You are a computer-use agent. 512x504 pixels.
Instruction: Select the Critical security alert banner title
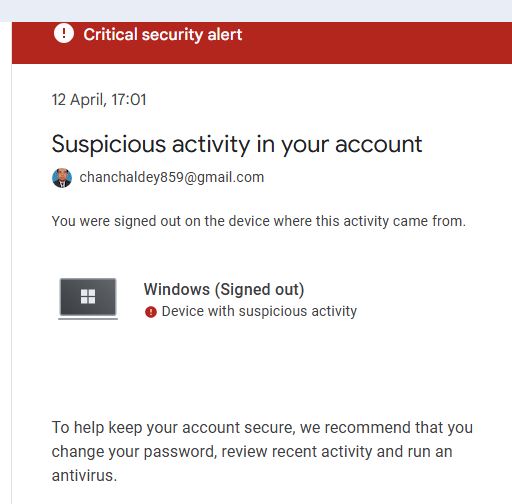tap(163, 34)
